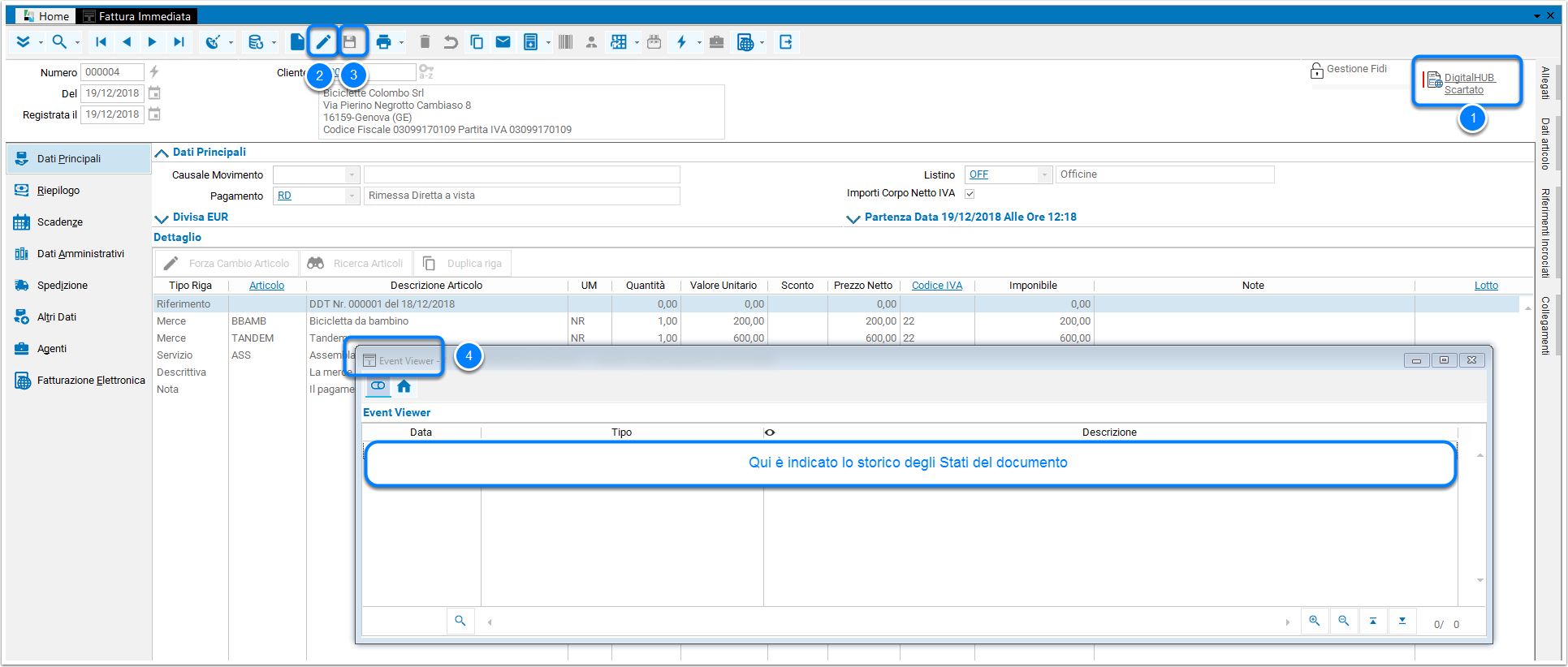Click Forza Cambio Articolo button
This screenshot has height=667, width=1568.
click(227, 264)
